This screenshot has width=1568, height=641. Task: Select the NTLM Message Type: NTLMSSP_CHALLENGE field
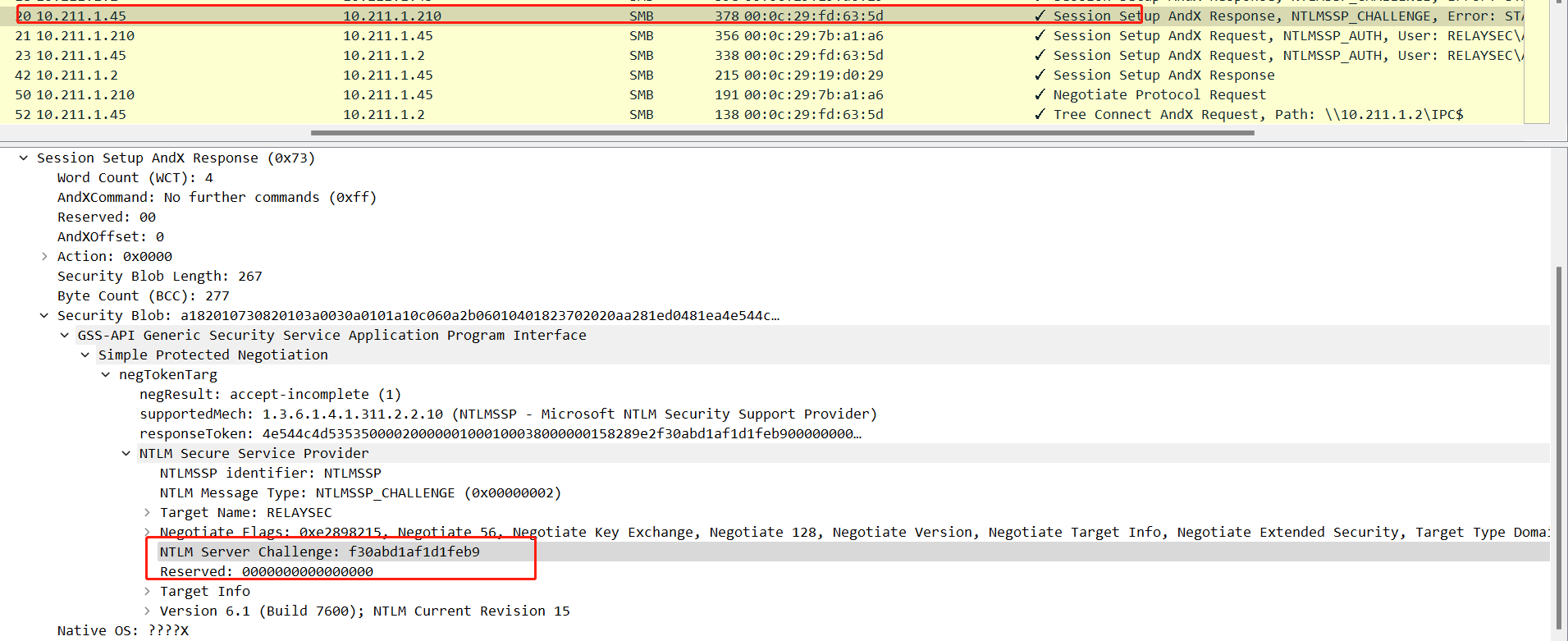point(361,493)
